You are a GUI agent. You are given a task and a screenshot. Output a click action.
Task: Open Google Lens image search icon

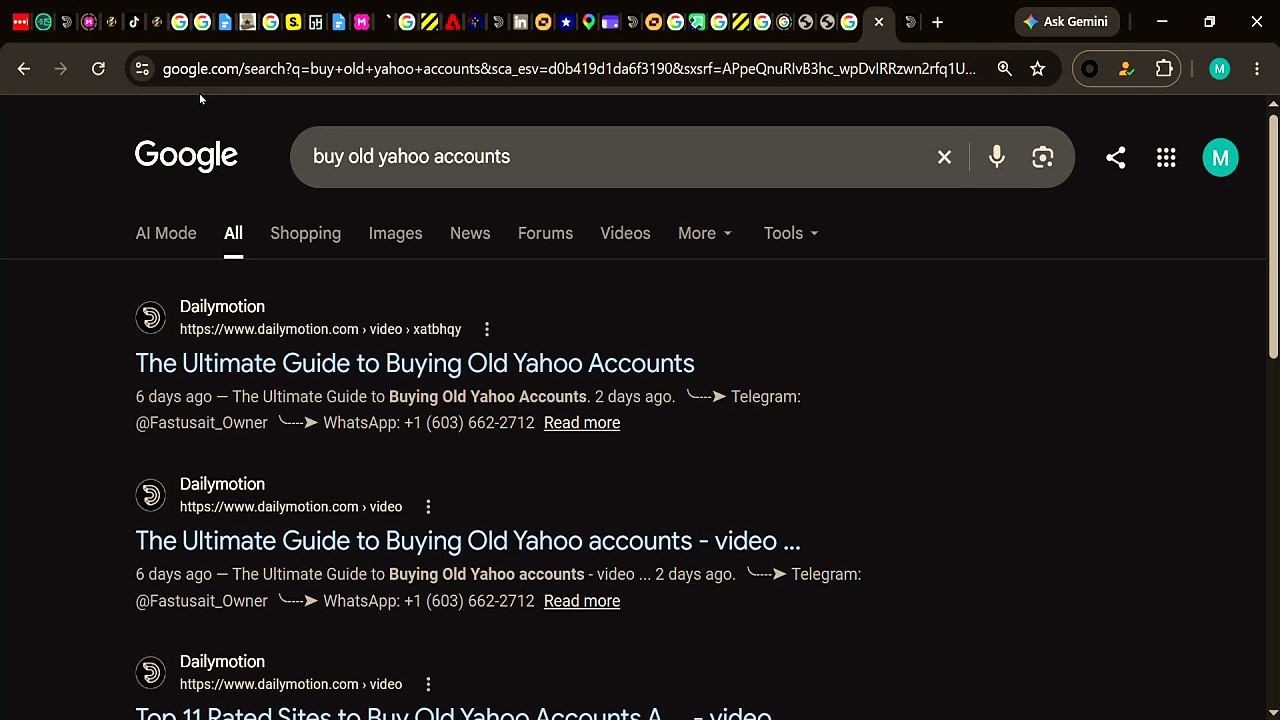point(1043,157)
